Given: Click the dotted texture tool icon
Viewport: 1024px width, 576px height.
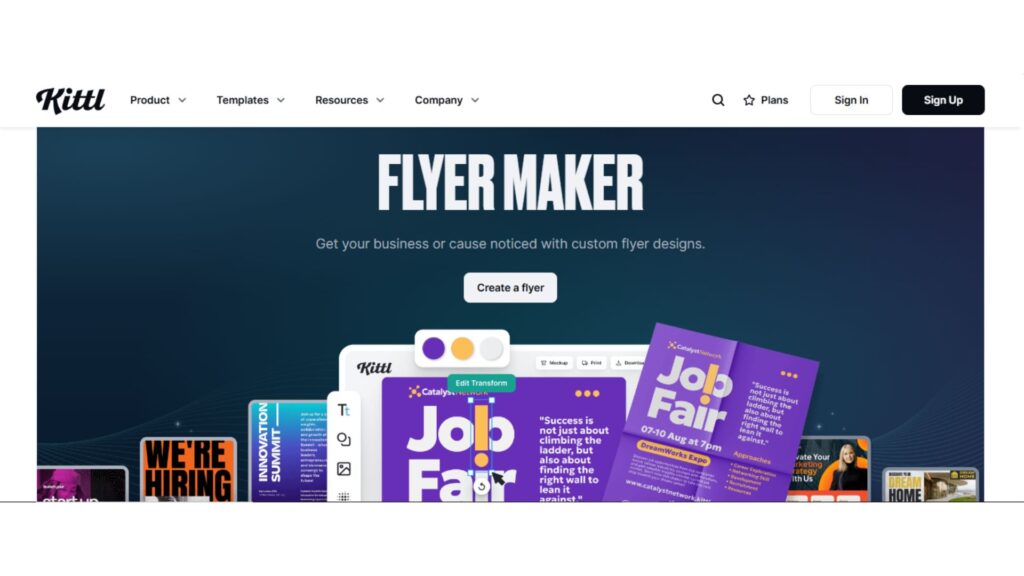Looking at the screenshot, I should [344, 497].
